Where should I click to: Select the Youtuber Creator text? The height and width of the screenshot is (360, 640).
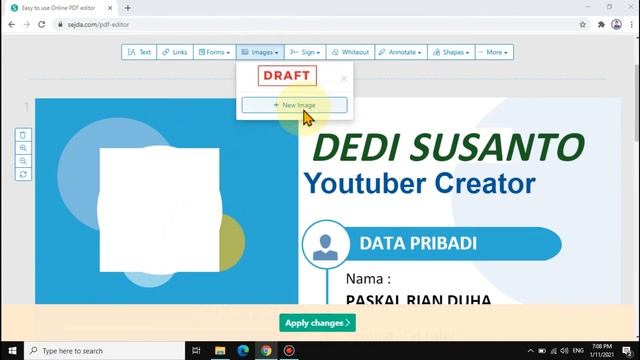click(x=420, y=184)
